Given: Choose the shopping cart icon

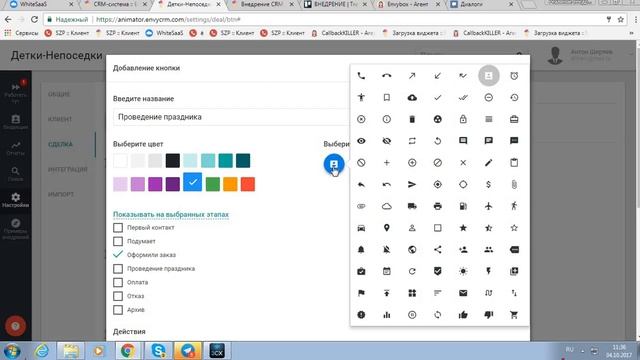Looking at the screenshot, I should 514,315.
